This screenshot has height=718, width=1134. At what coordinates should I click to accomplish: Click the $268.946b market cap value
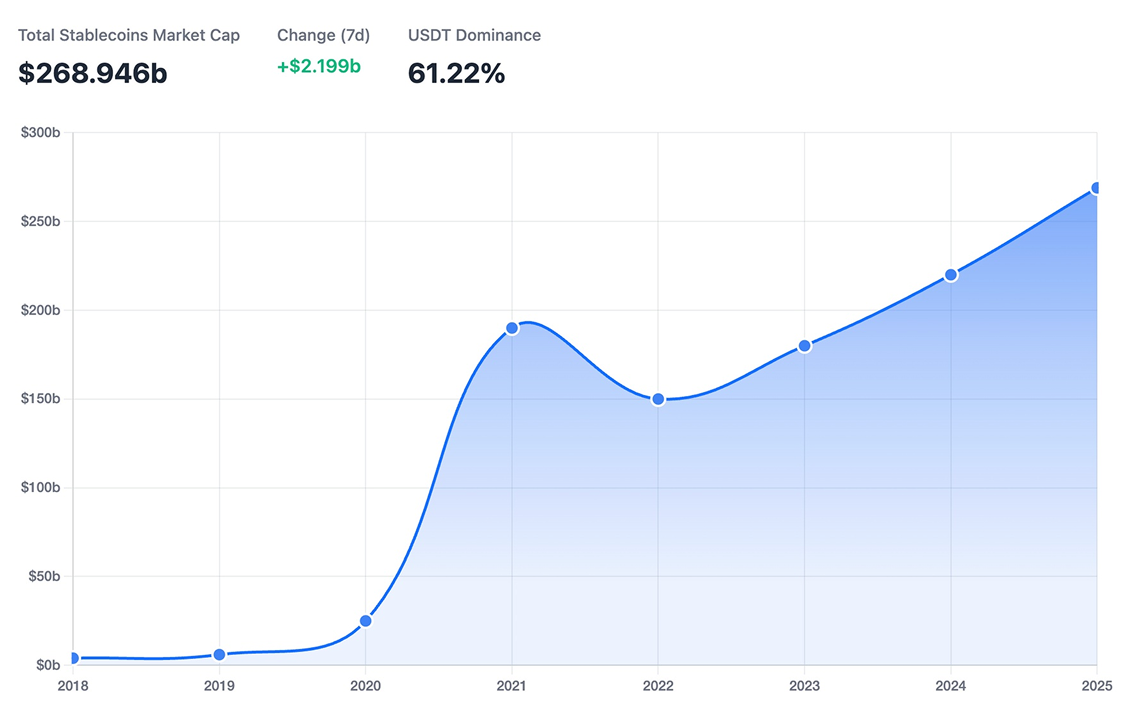(x=93, y=73)
